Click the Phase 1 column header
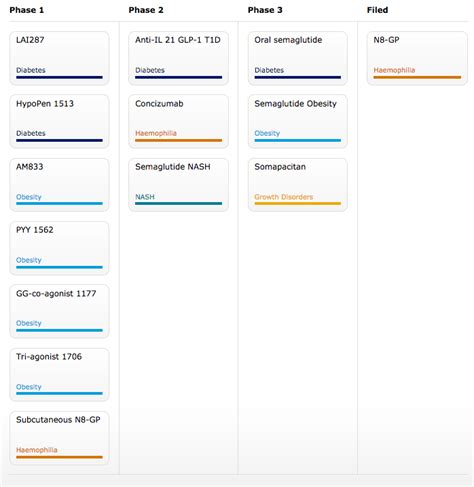Screen dimensions: 474x487 tap(27, 10)
